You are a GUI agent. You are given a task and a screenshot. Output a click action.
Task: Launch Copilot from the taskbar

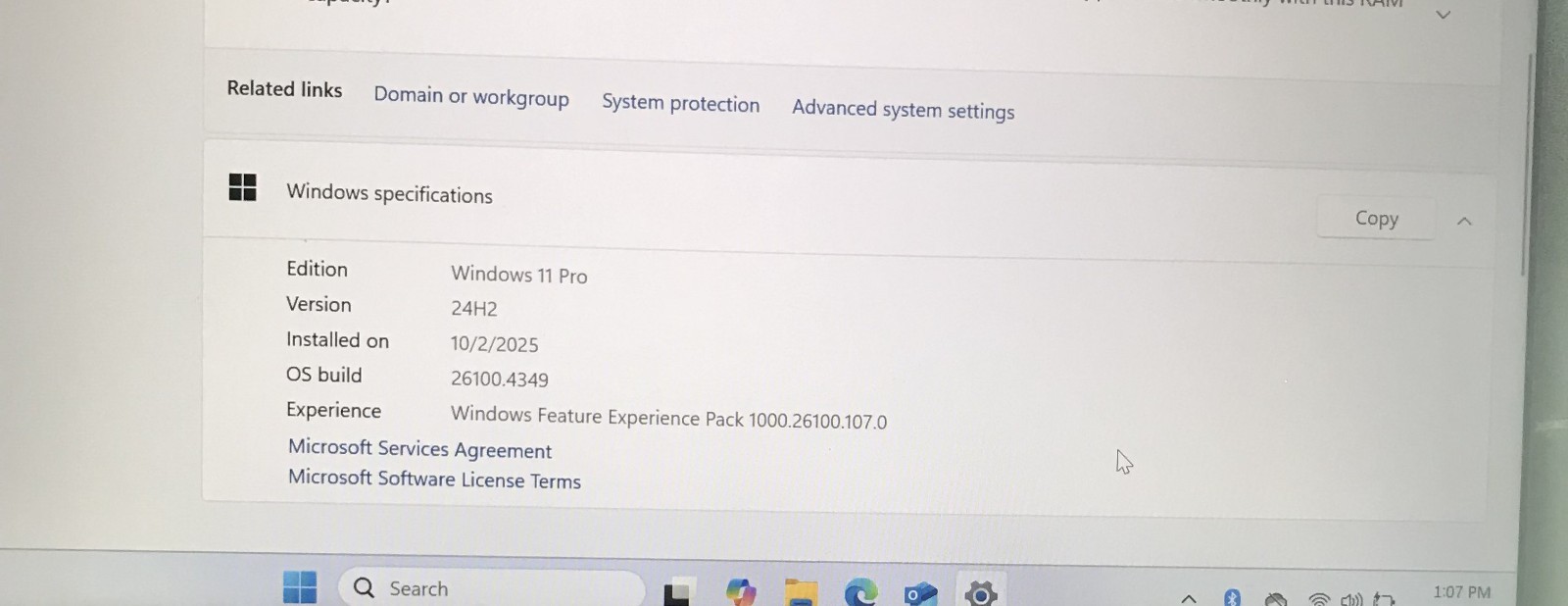741,591
